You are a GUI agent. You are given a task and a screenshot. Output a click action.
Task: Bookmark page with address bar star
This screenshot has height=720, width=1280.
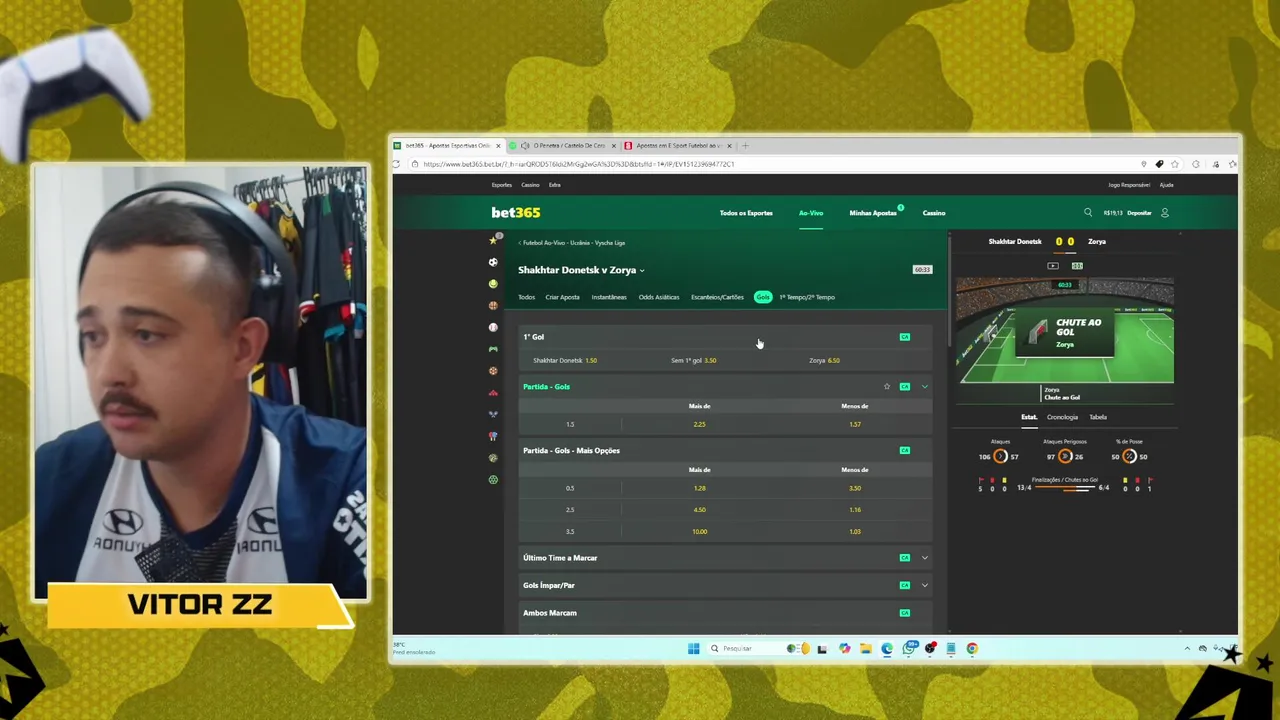coord(1175,164)
